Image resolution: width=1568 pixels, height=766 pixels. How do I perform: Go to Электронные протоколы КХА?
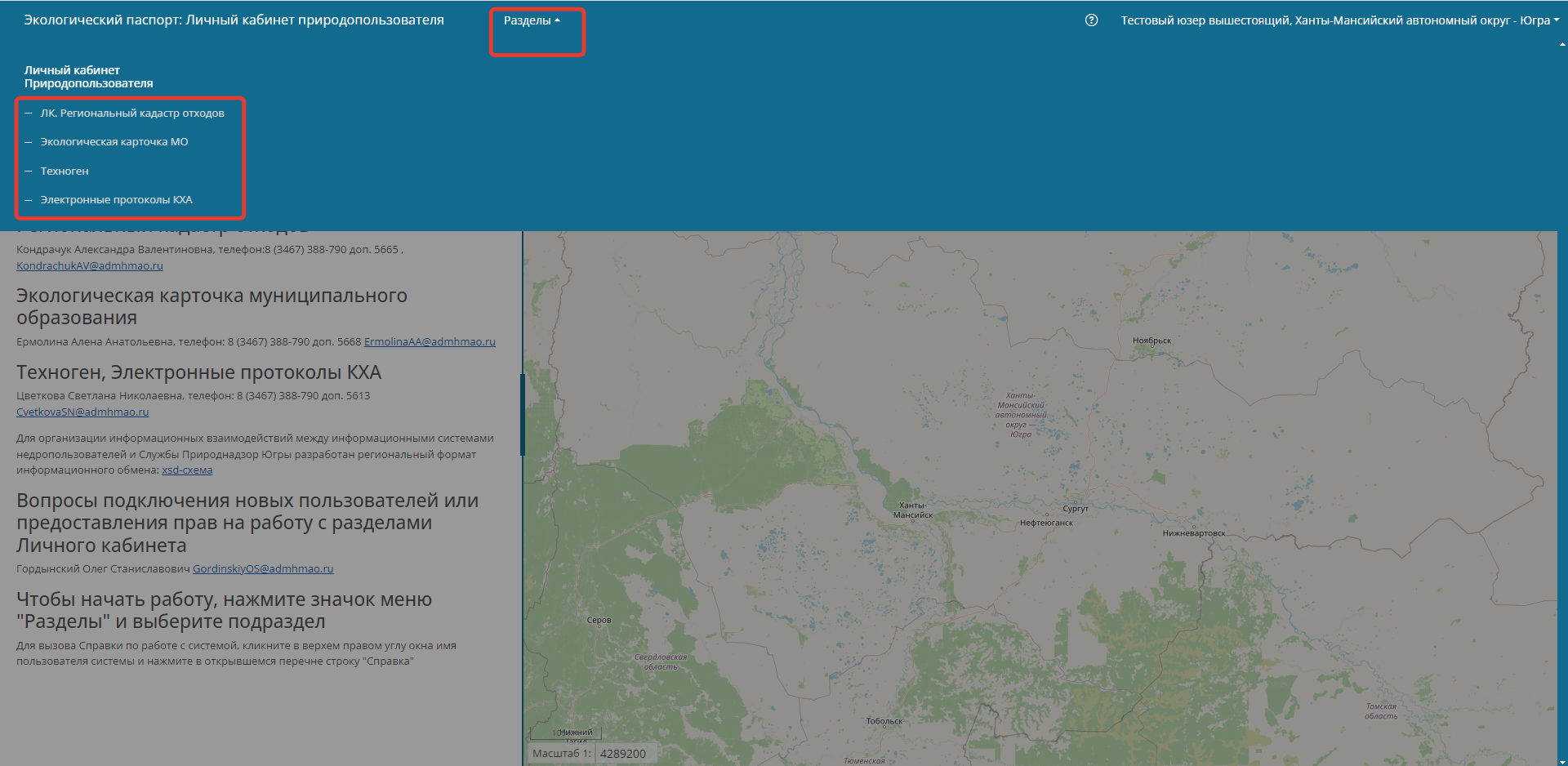coord(116,200)
